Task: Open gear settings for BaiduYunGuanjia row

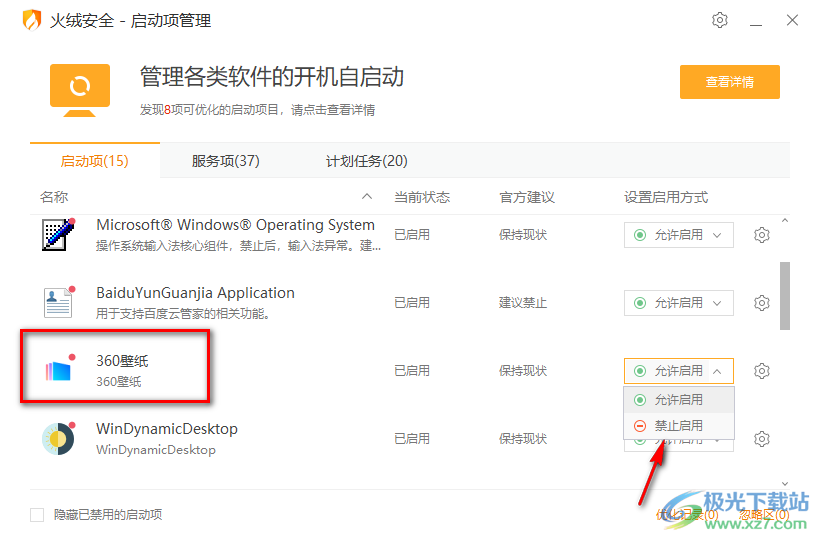Action: [x=761, y=303]
